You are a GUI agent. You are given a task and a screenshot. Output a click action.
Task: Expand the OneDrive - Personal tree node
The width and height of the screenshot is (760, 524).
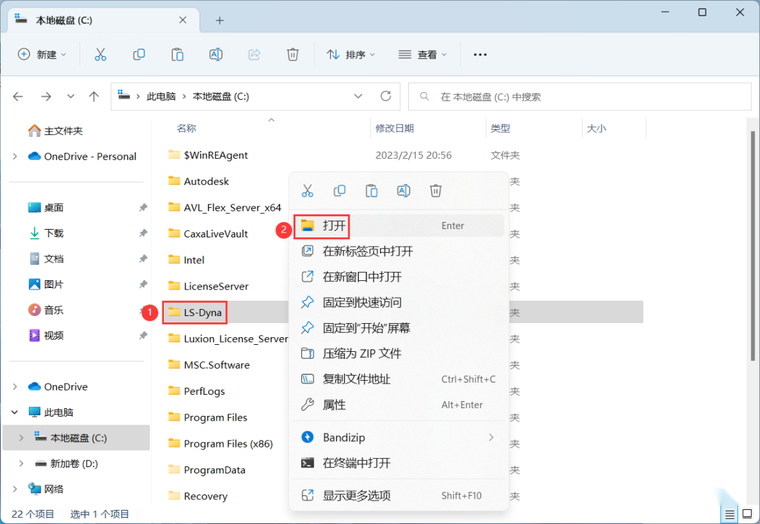click(x=15, y=156)
